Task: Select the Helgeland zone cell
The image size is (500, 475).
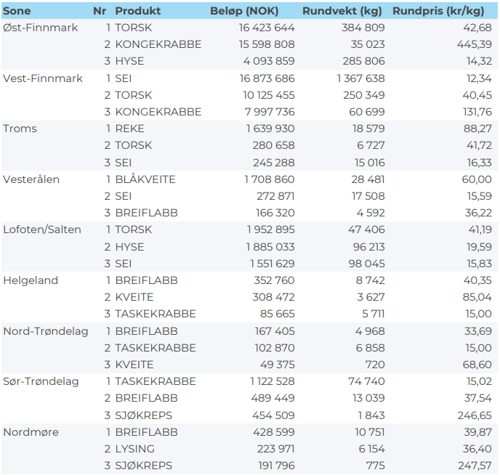Action: (30, 280)
